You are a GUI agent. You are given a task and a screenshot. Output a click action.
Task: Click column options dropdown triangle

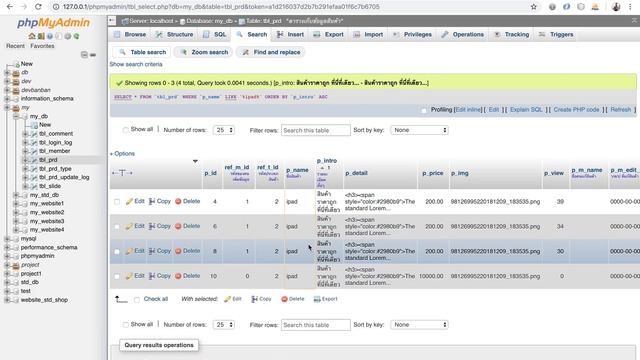click(195, 161)
